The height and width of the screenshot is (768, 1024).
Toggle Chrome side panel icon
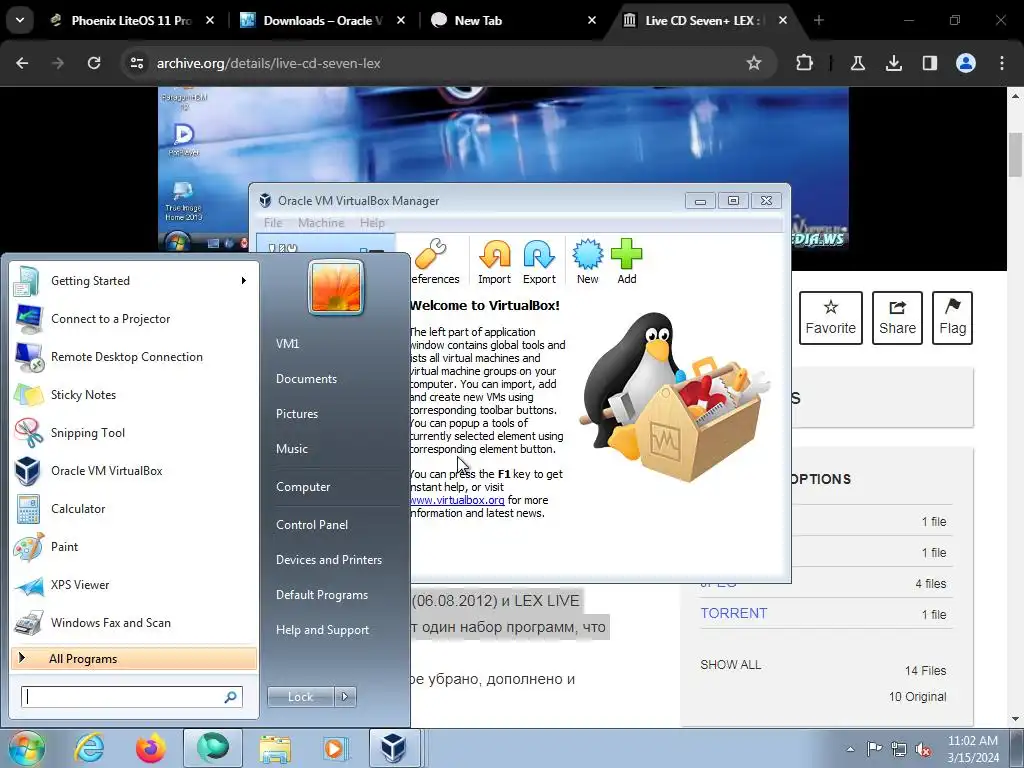tap(929, 63)
